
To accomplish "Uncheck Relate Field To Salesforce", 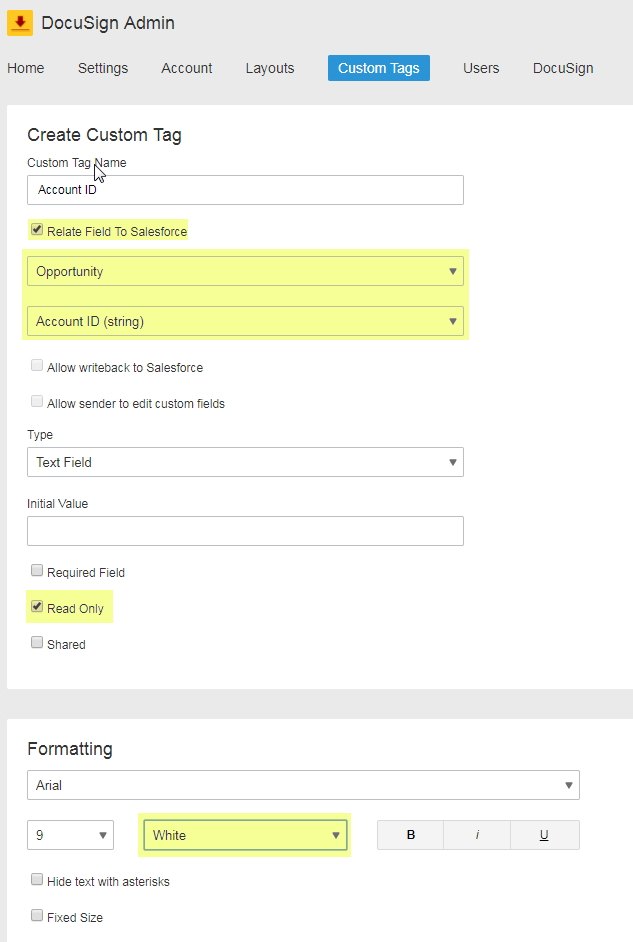I will pos(37,229).
